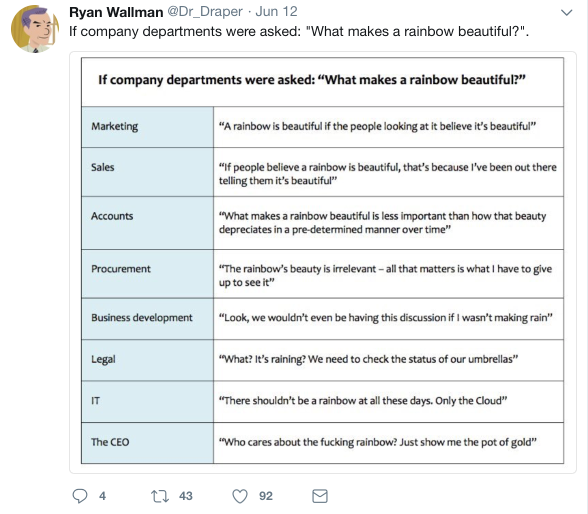The image size is (588, 514).
Task: Click the reply count 4
Action: click(102, 496)
